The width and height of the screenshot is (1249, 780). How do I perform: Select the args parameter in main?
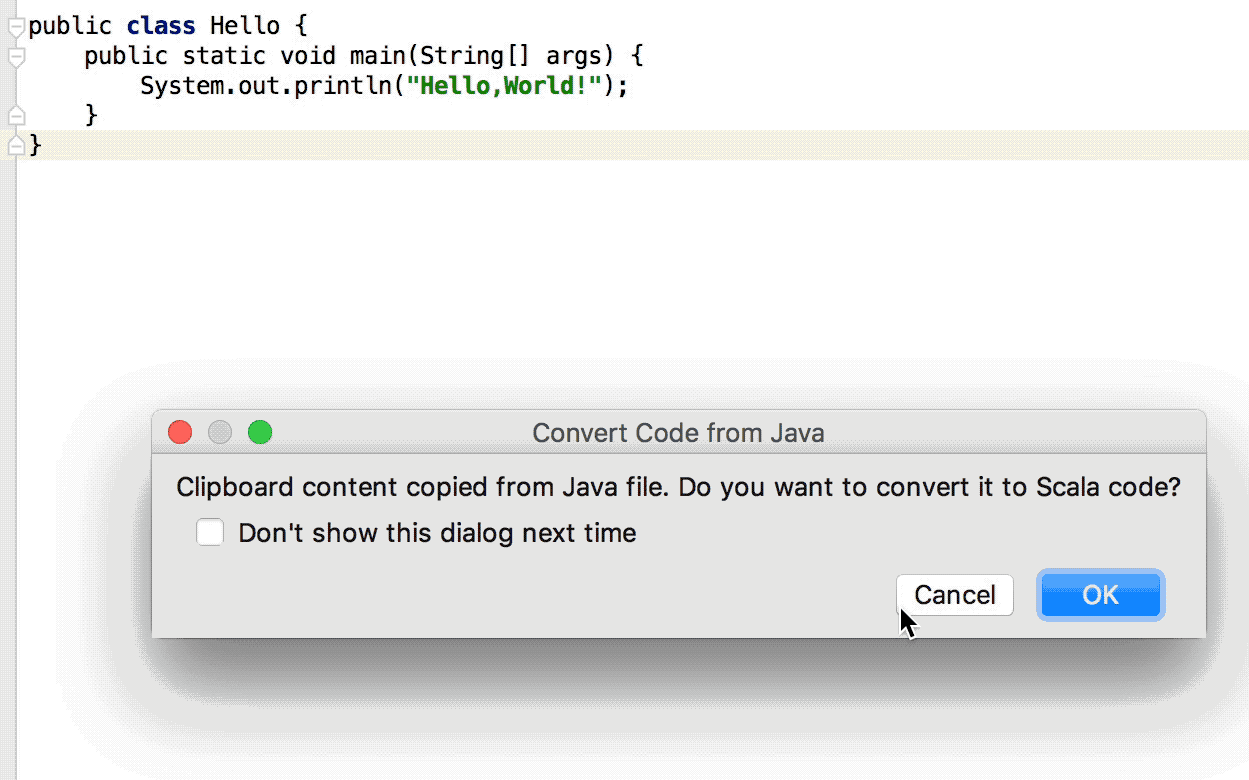(575, 56)
